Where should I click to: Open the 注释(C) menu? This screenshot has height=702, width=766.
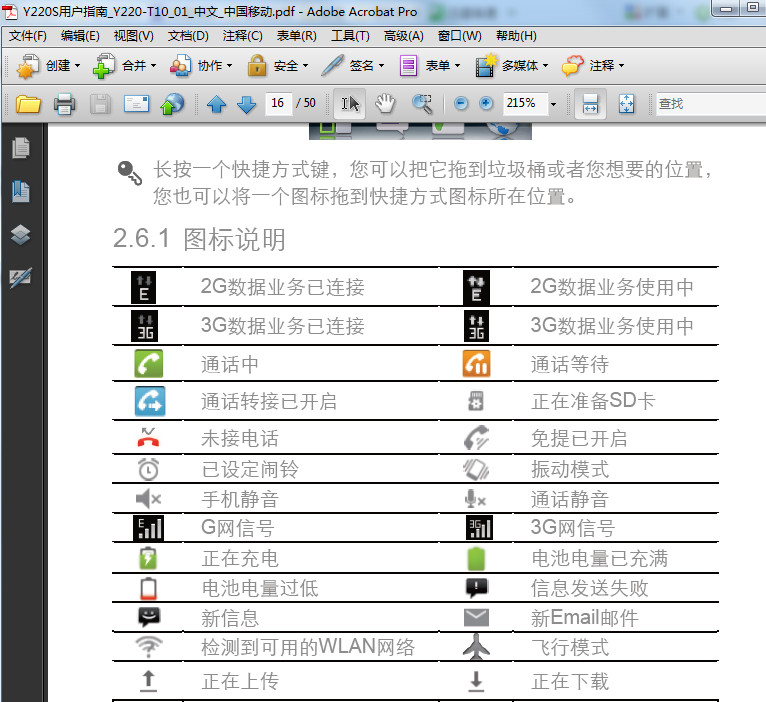(x=242, y=36)
